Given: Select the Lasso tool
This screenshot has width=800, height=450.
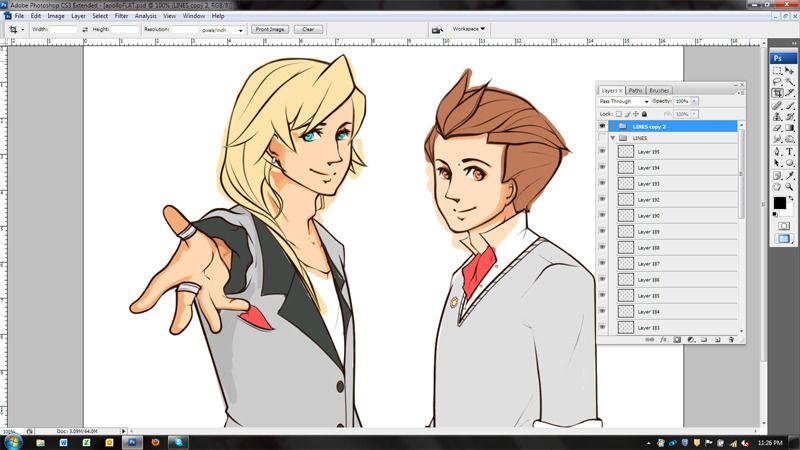Looking at the screenshot, I should pos(777,82).
